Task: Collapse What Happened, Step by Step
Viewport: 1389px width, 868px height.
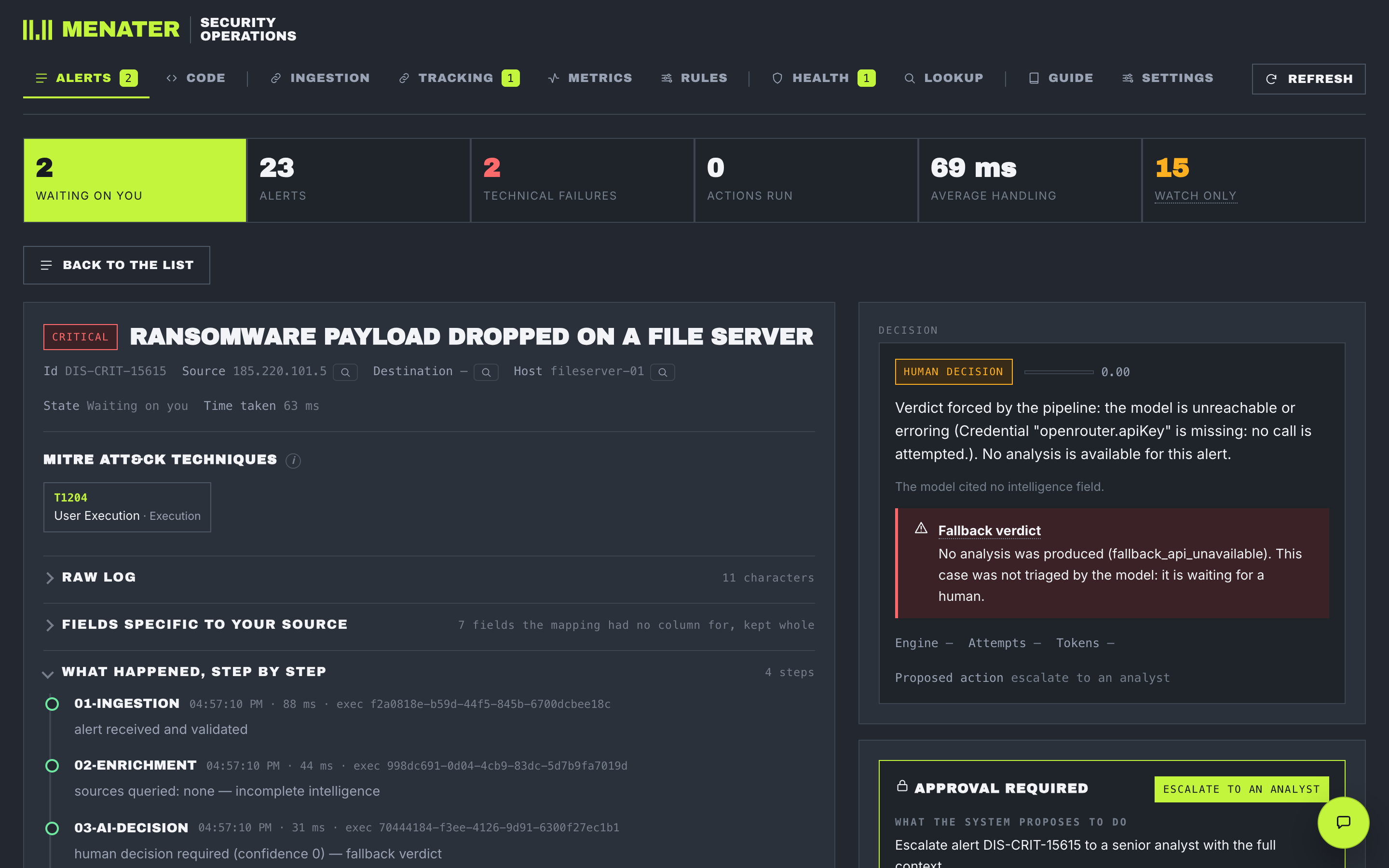Action: 429,672
